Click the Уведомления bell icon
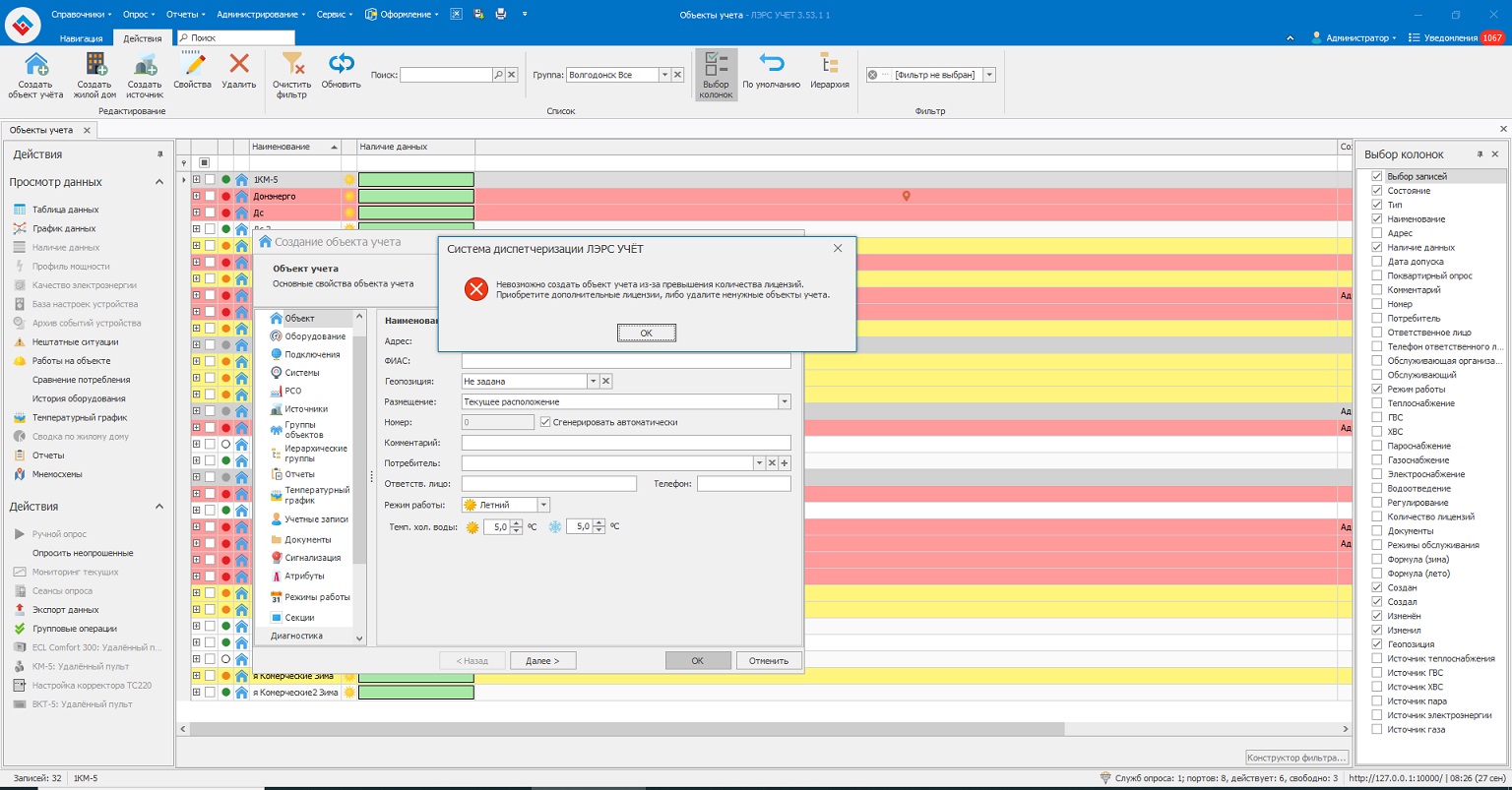 click(x=1415, y=37)
